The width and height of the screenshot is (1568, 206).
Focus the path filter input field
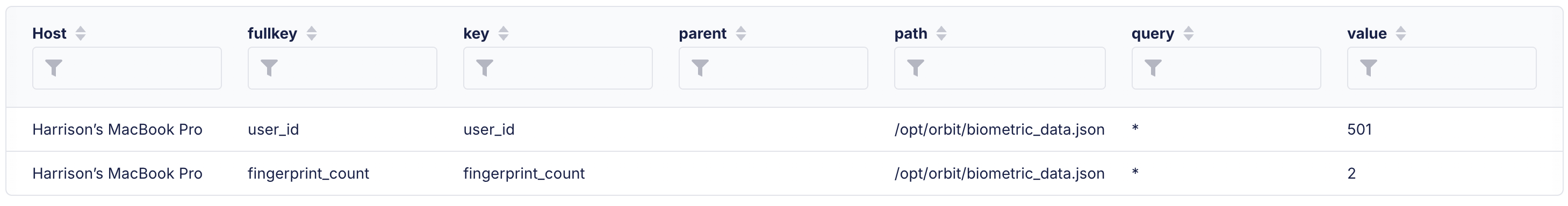[999, 68]
